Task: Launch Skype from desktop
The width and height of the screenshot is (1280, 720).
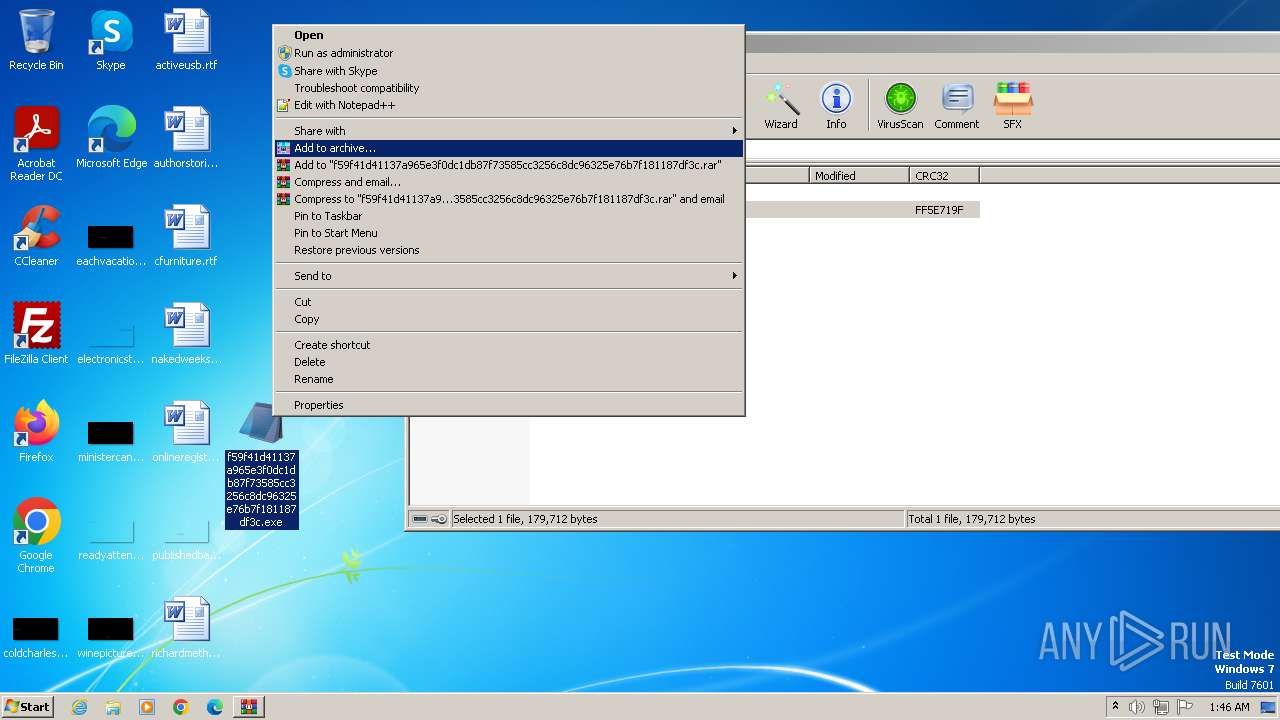Action: point(111,40)
